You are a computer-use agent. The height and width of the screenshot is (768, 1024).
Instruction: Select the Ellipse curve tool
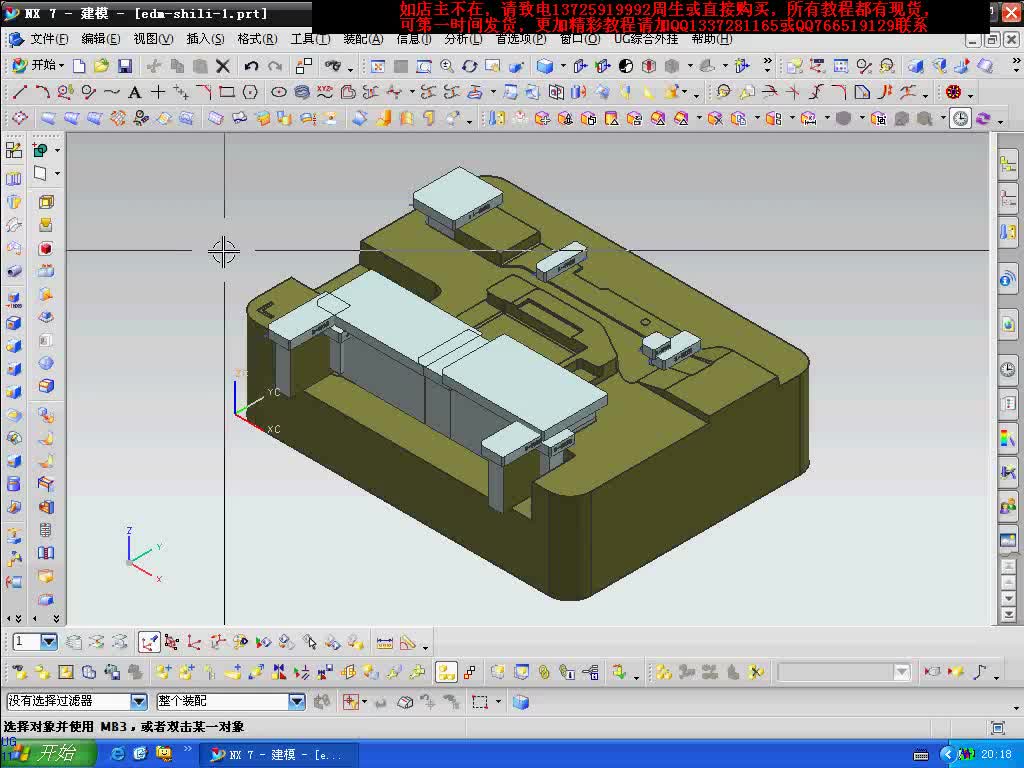[x=279, y=92]
